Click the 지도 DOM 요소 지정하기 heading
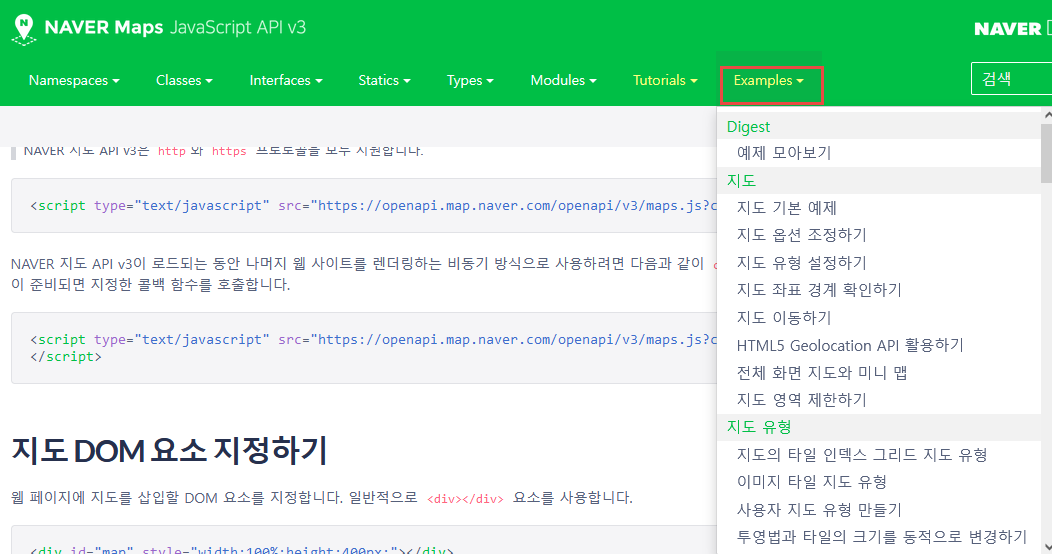The height and width of the screenshot is (554, 1052). coord(169,450)
